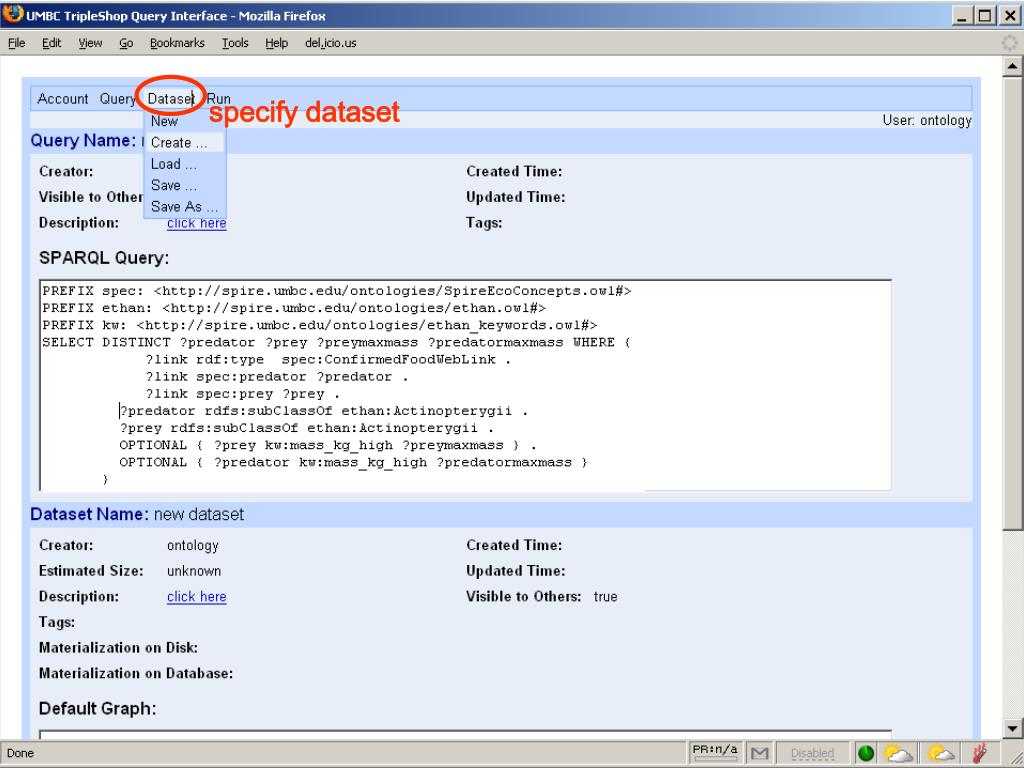Click the weather icon beside the red icon
The height and width of the screenshot is (768, 1024).
[941, 753]
